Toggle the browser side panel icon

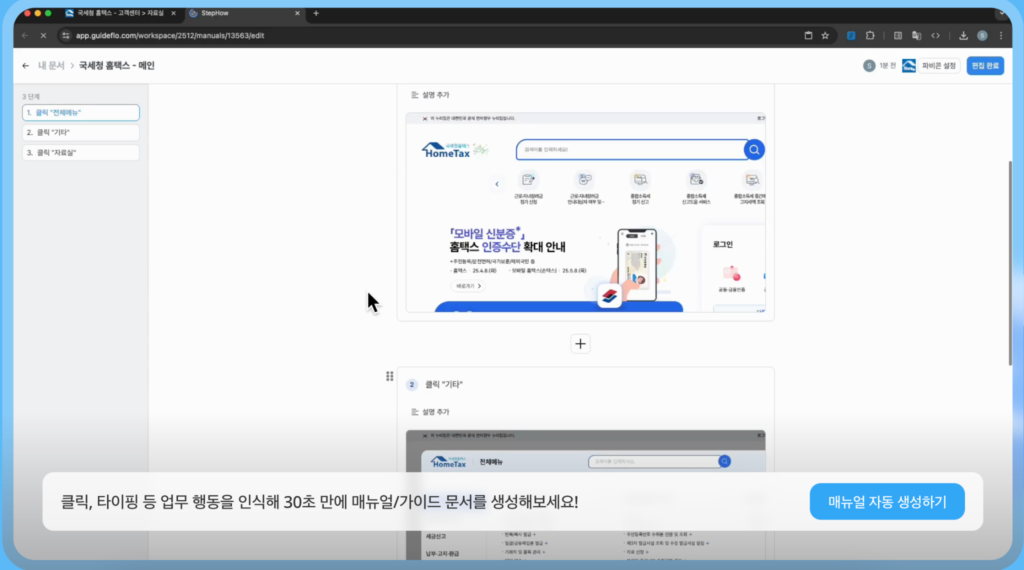(898, 35)
